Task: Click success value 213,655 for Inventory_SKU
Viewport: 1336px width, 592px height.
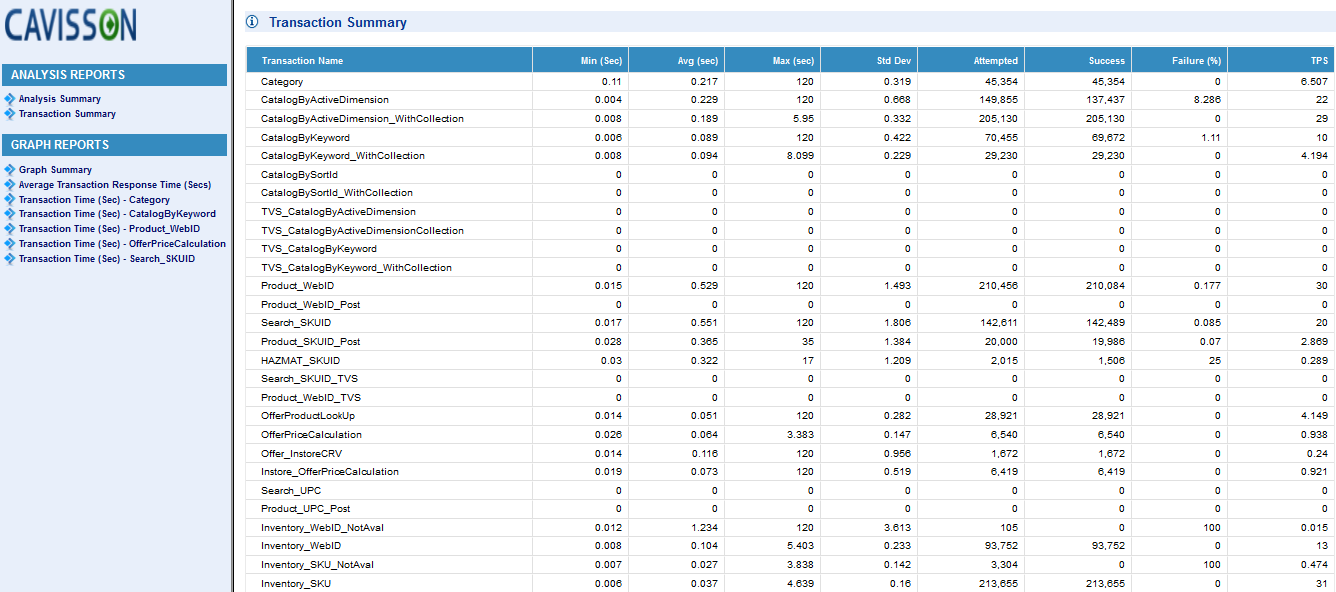Action: (1106, 584)
